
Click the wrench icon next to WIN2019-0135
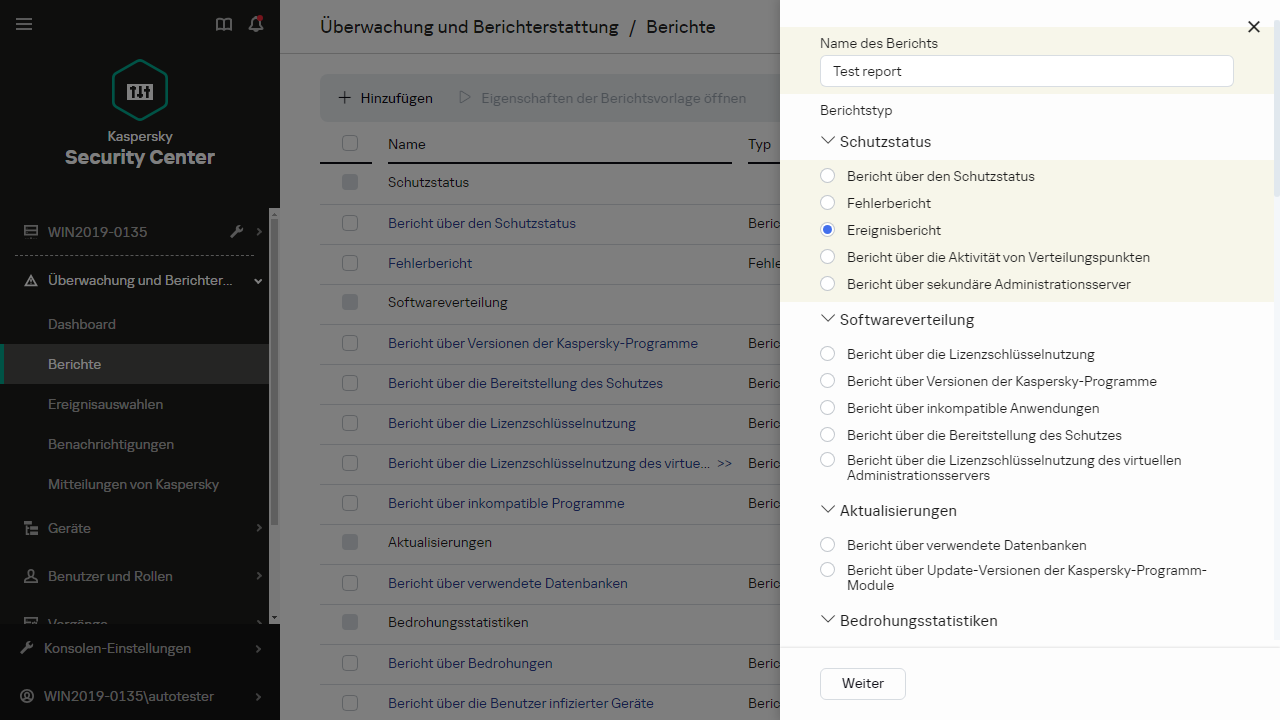coord(237,232)
